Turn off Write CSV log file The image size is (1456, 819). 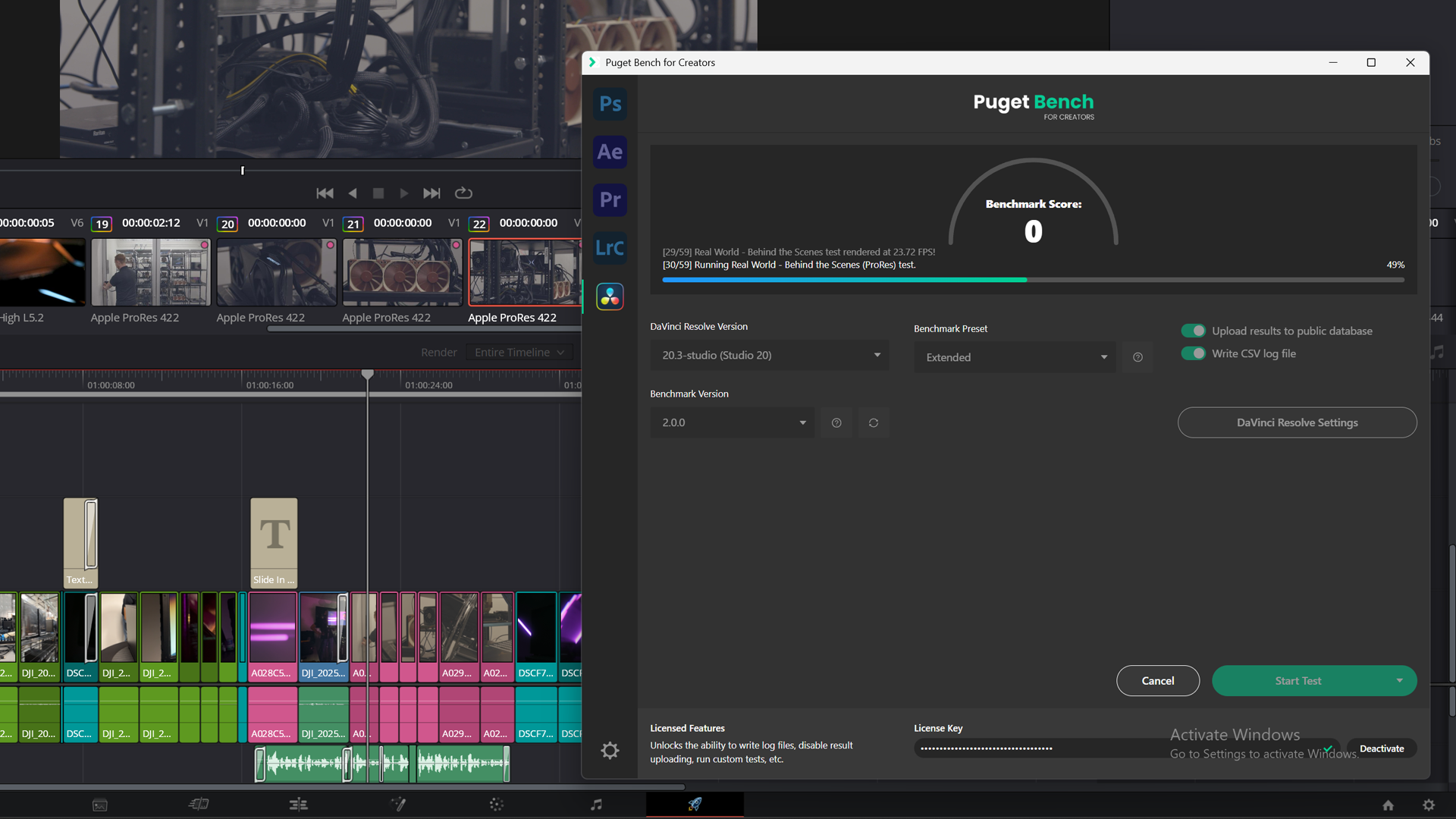coord(1192,353)
